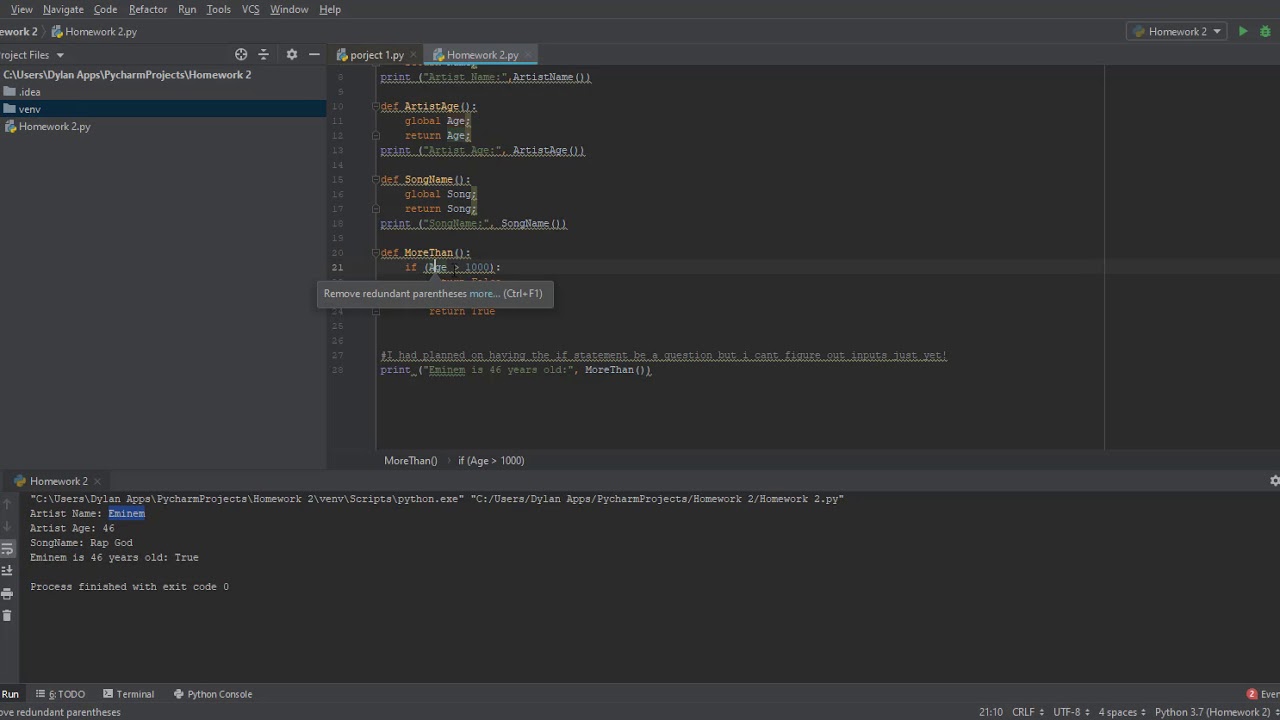1280x720 pixels.
Task: Start debugging with the bug icon
Action: tap(1266, 31)
